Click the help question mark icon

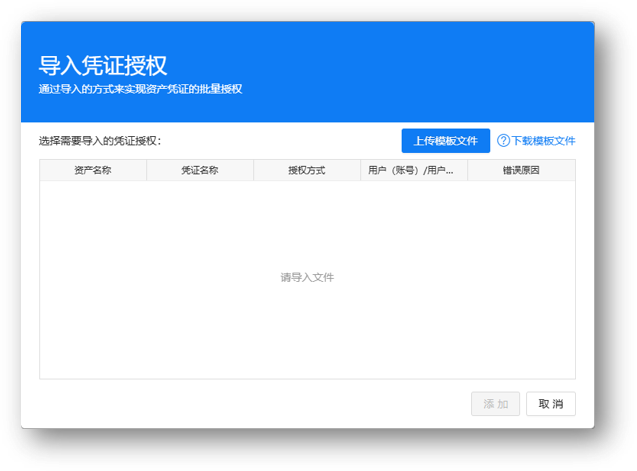click(503, 141)
